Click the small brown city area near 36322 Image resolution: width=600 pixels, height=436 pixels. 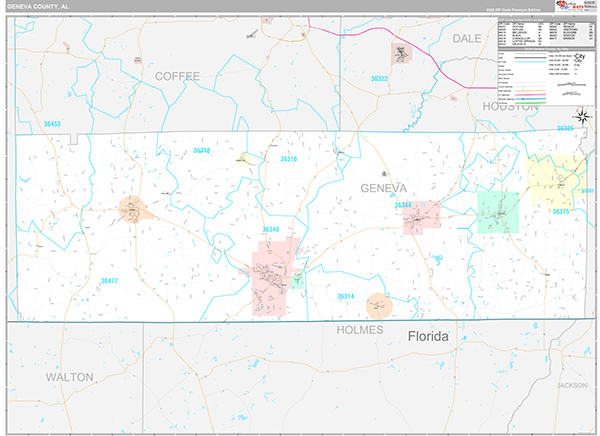pos(401,54)
